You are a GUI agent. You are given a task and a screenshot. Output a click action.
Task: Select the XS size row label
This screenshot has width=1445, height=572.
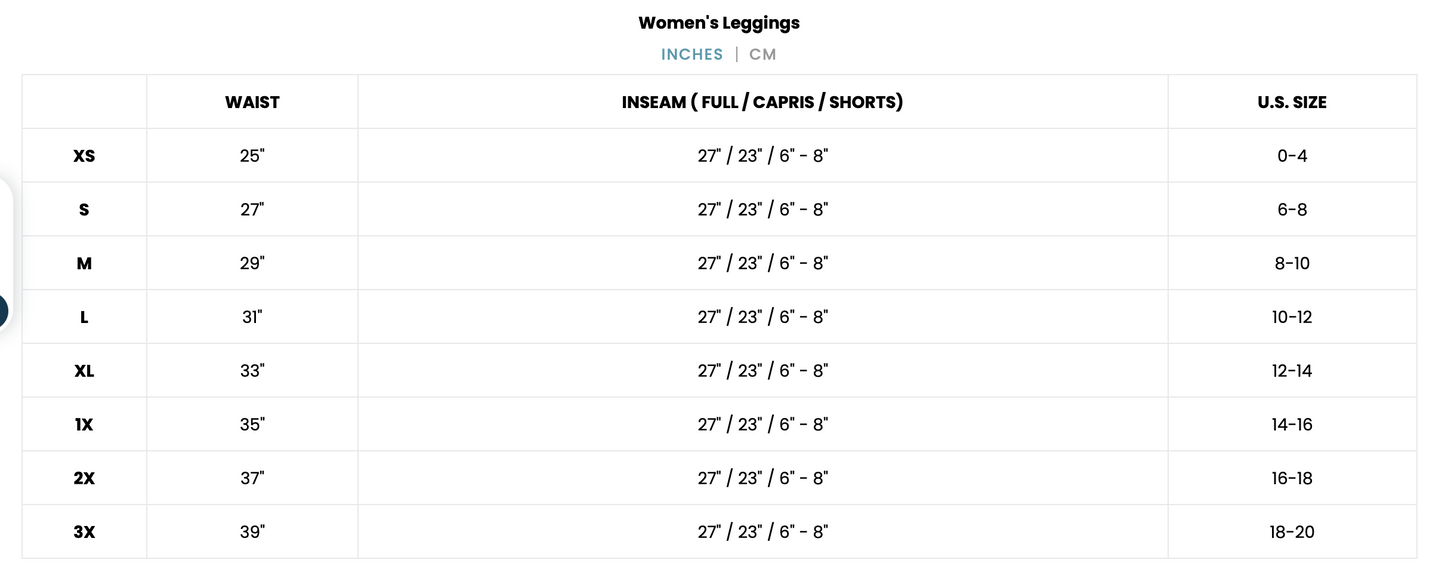(84, 156)
